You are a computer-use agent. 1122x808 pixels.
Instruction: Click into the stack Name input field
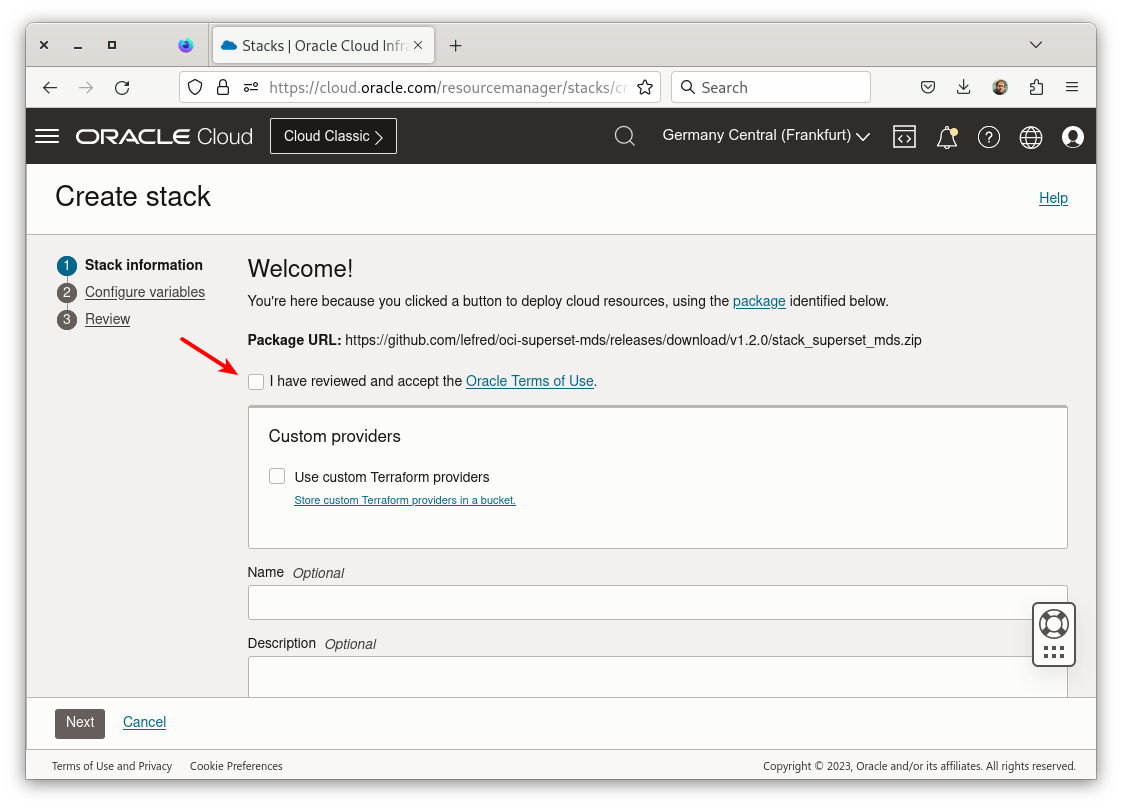click(x=657, y=603)
